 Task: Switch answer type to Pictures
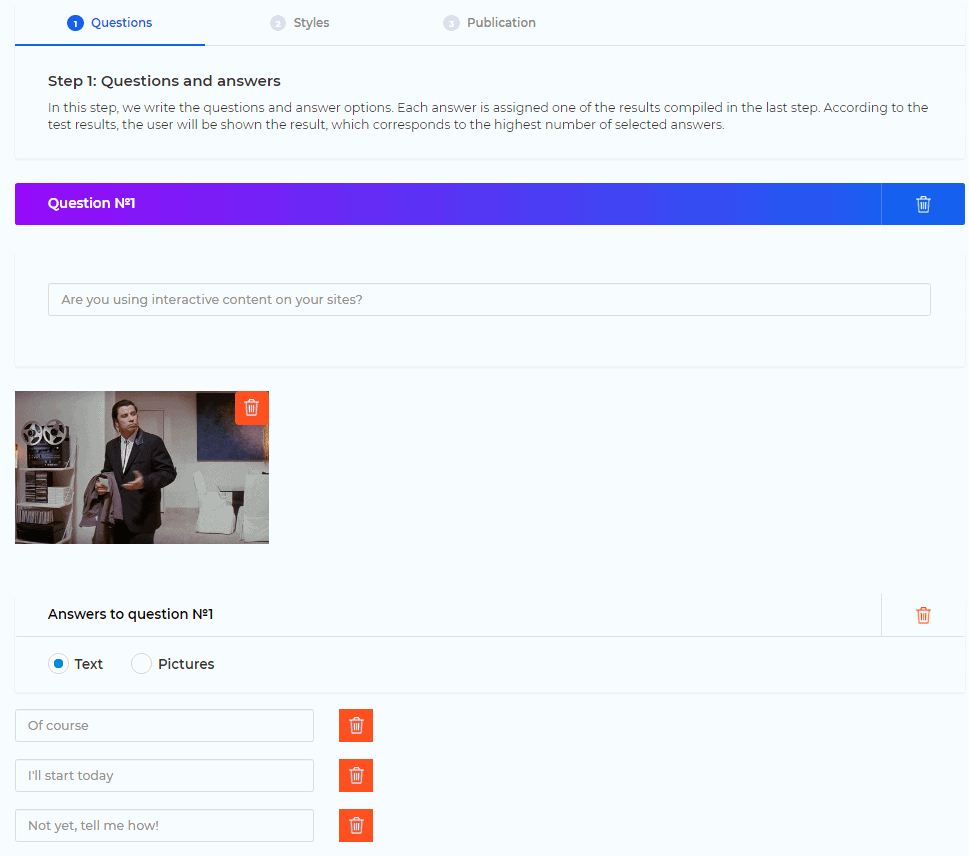click(142, 664)
